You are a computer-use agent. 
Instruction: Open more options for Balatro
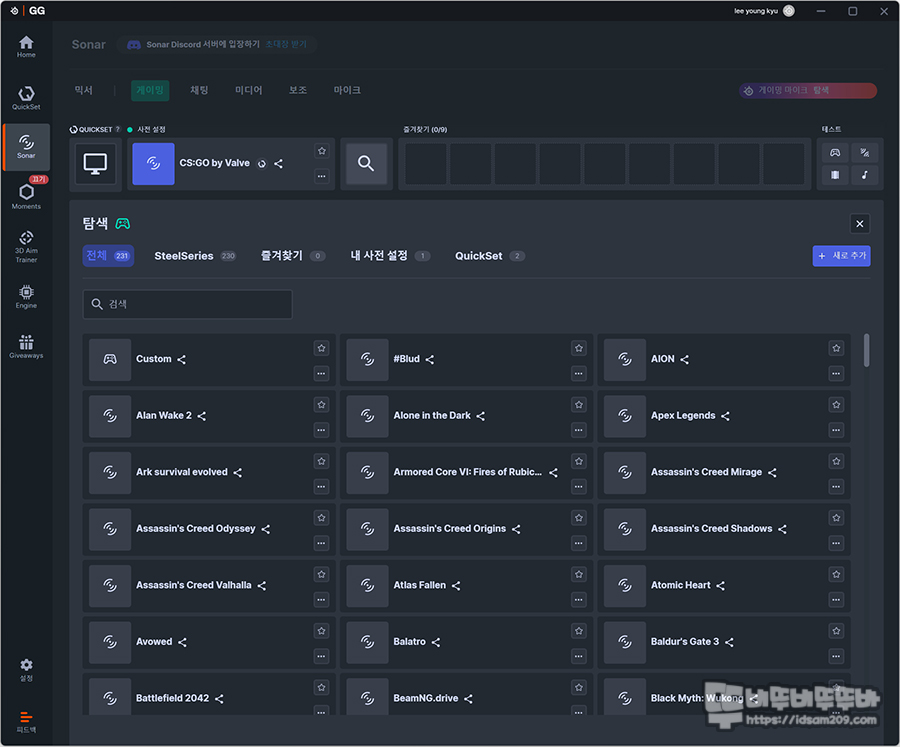(579, 656)
